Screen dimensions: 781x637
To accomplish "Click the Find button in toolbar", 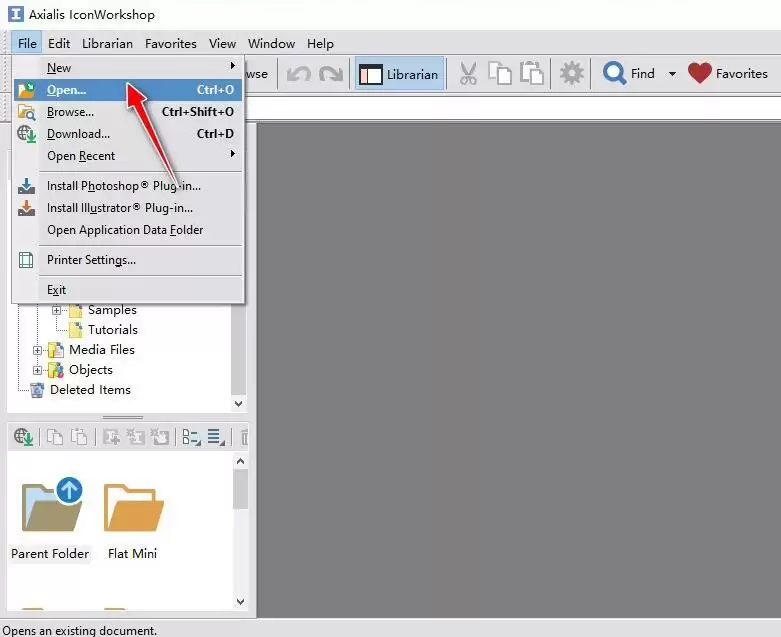I will tap(629, 74).
